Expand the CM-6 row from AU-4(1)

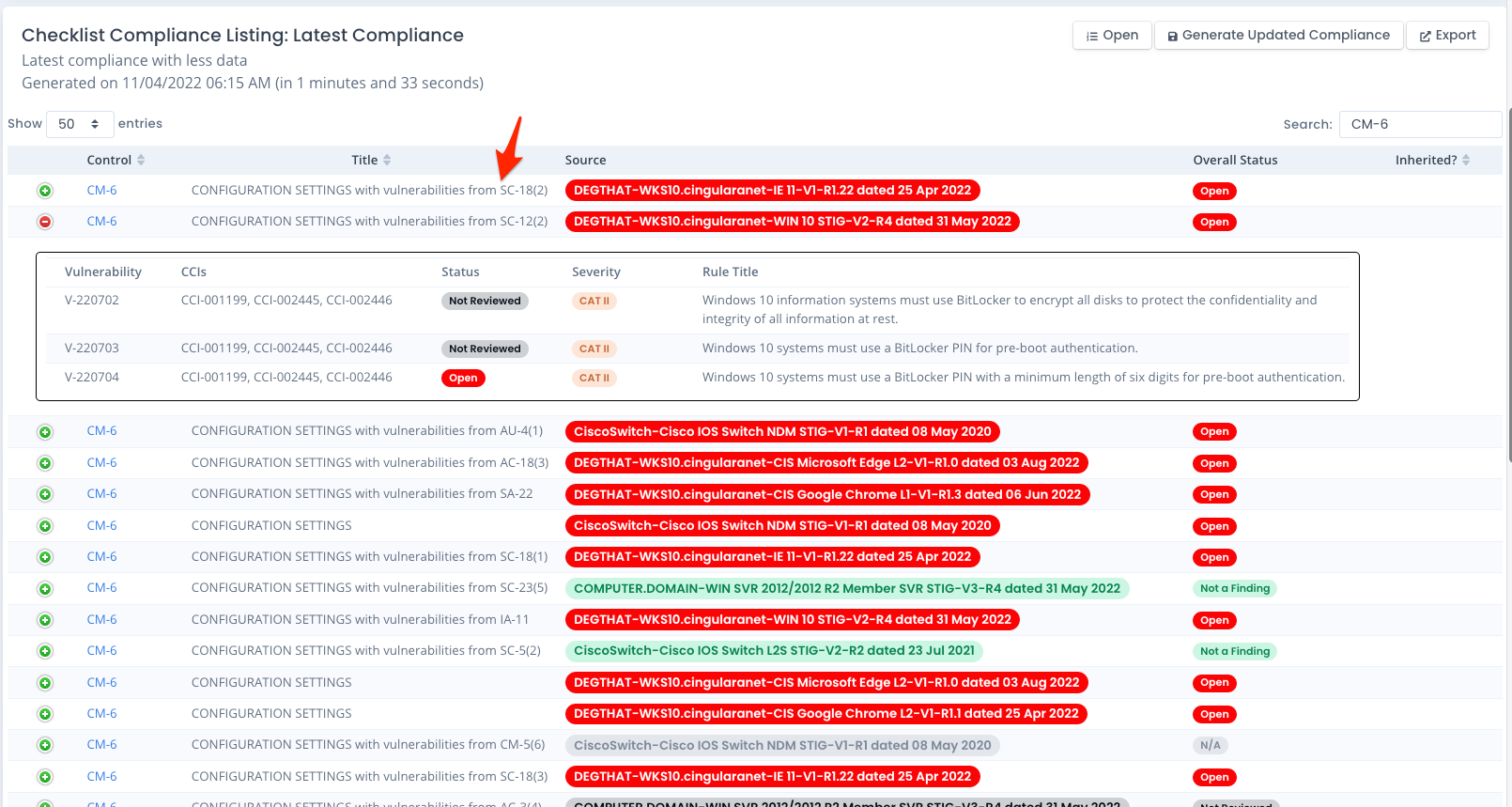pos(45,432)
